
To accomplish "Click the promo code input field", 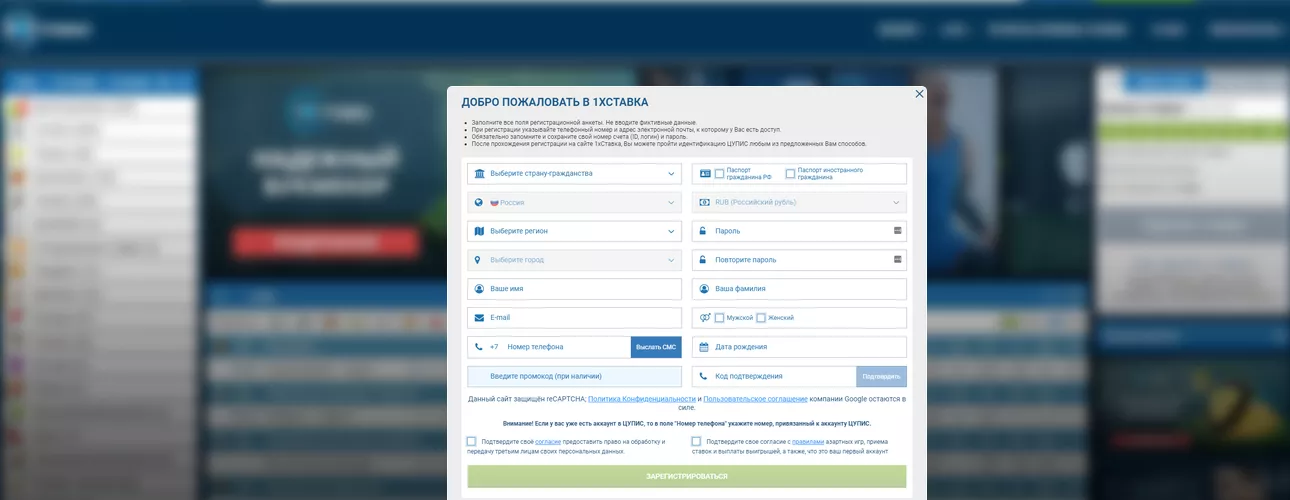I will pyautogui.click(x=574, y=376).
